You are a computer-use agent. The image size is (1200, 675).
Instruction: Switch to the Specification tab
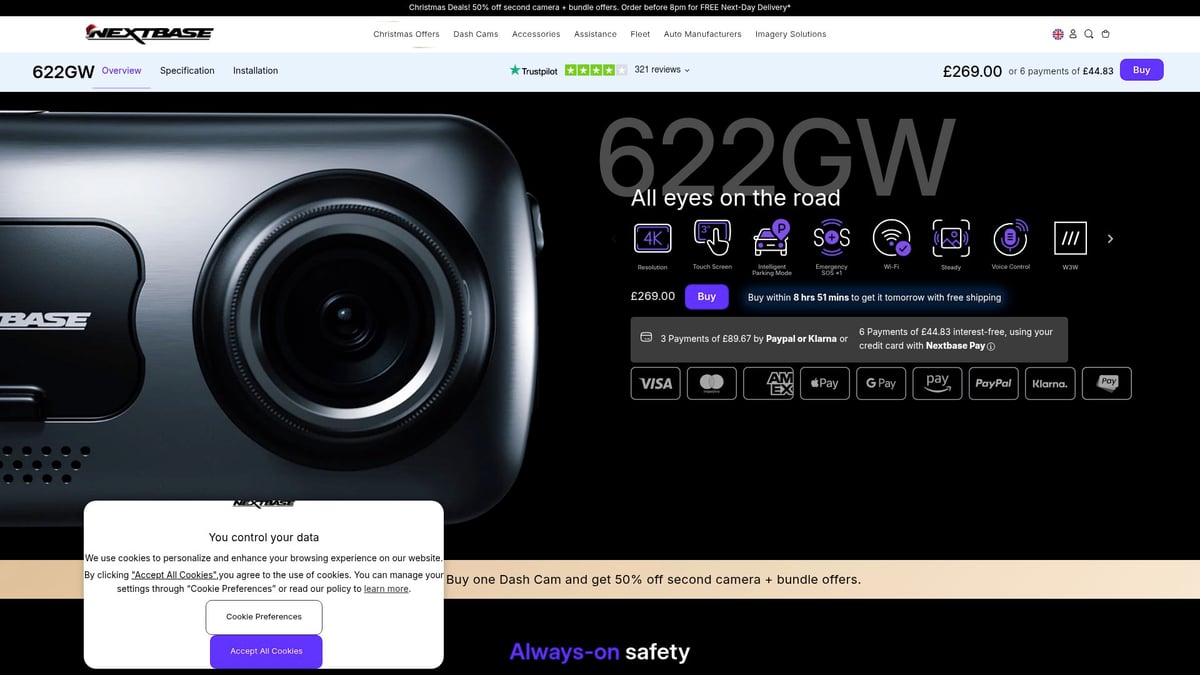click(x=186, y=70)
